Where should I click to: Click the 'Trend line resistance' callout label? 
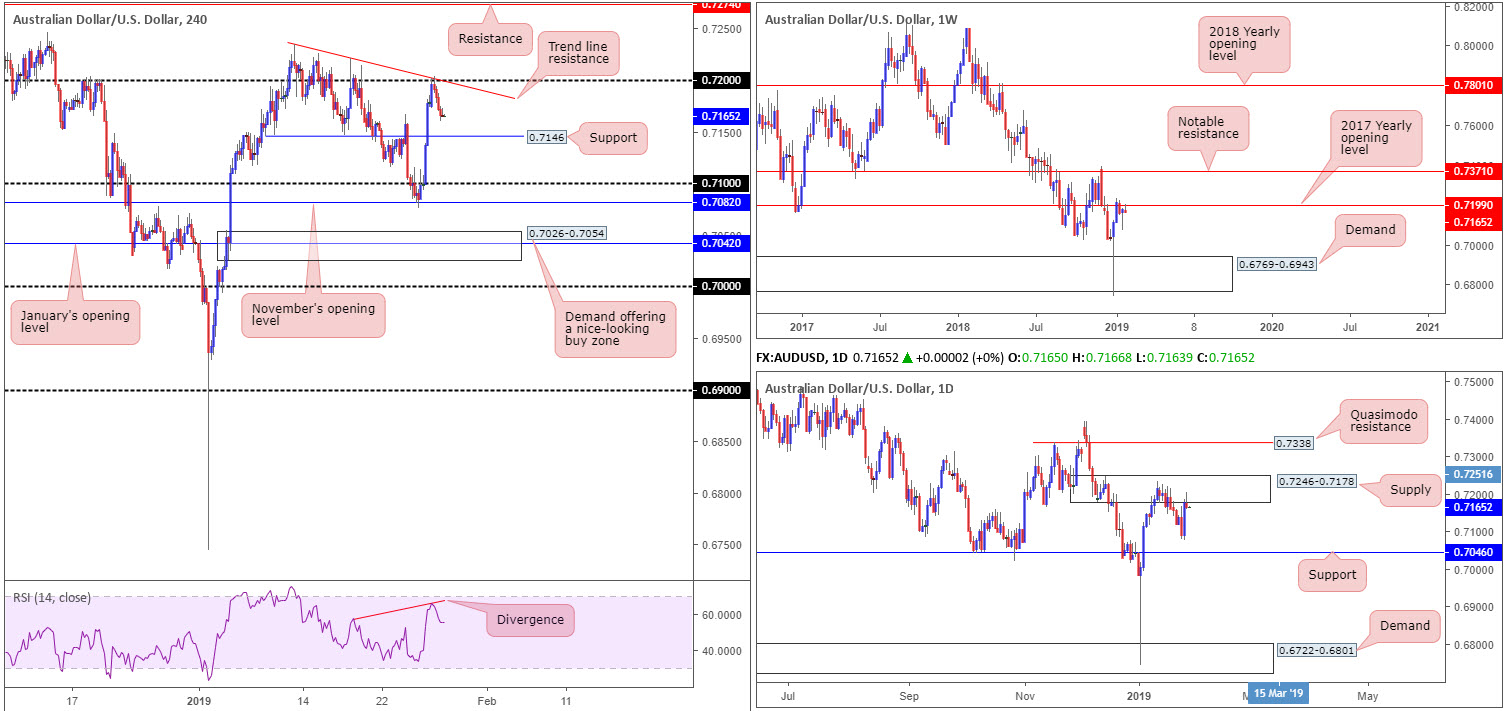tap(579, 51)
